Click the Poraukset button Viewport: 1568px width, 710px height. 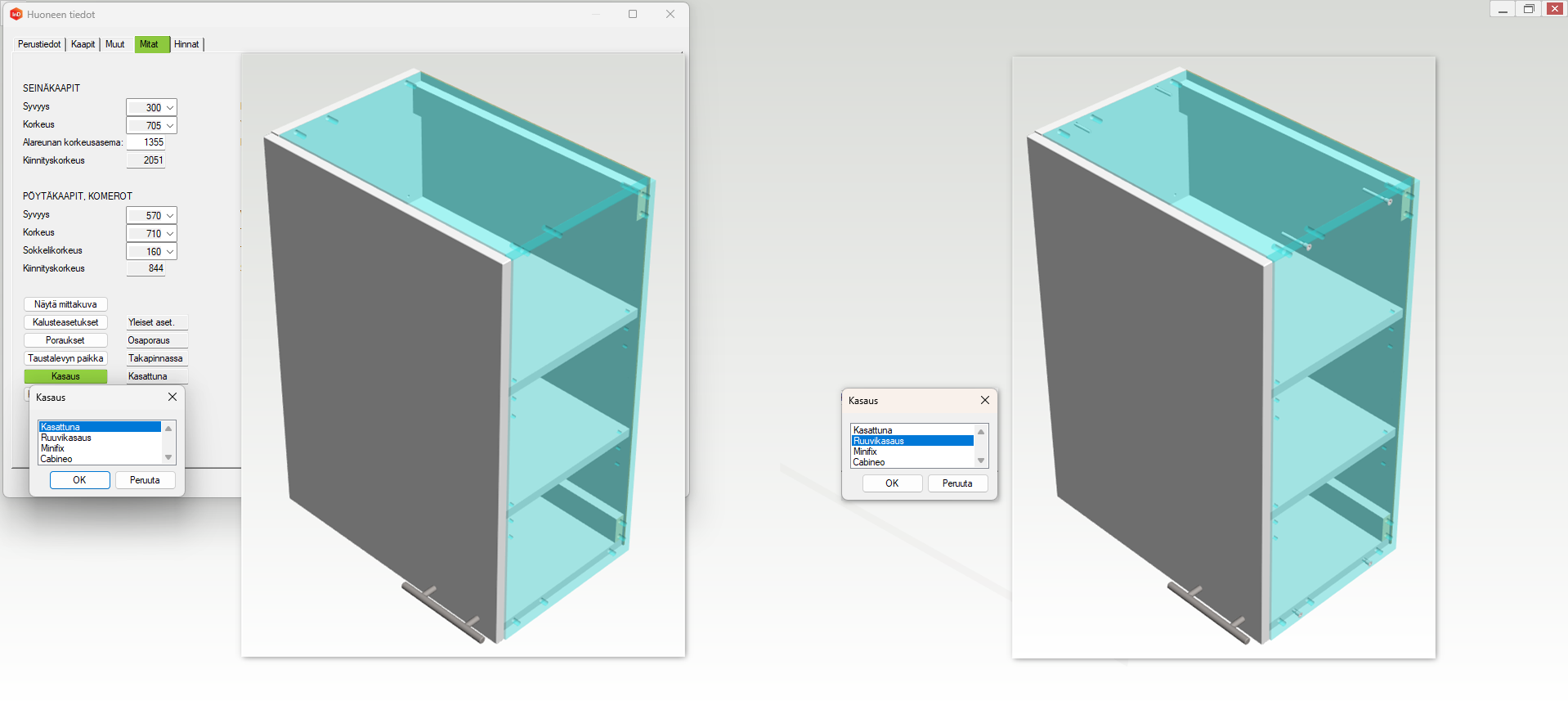tap(65, 340)
